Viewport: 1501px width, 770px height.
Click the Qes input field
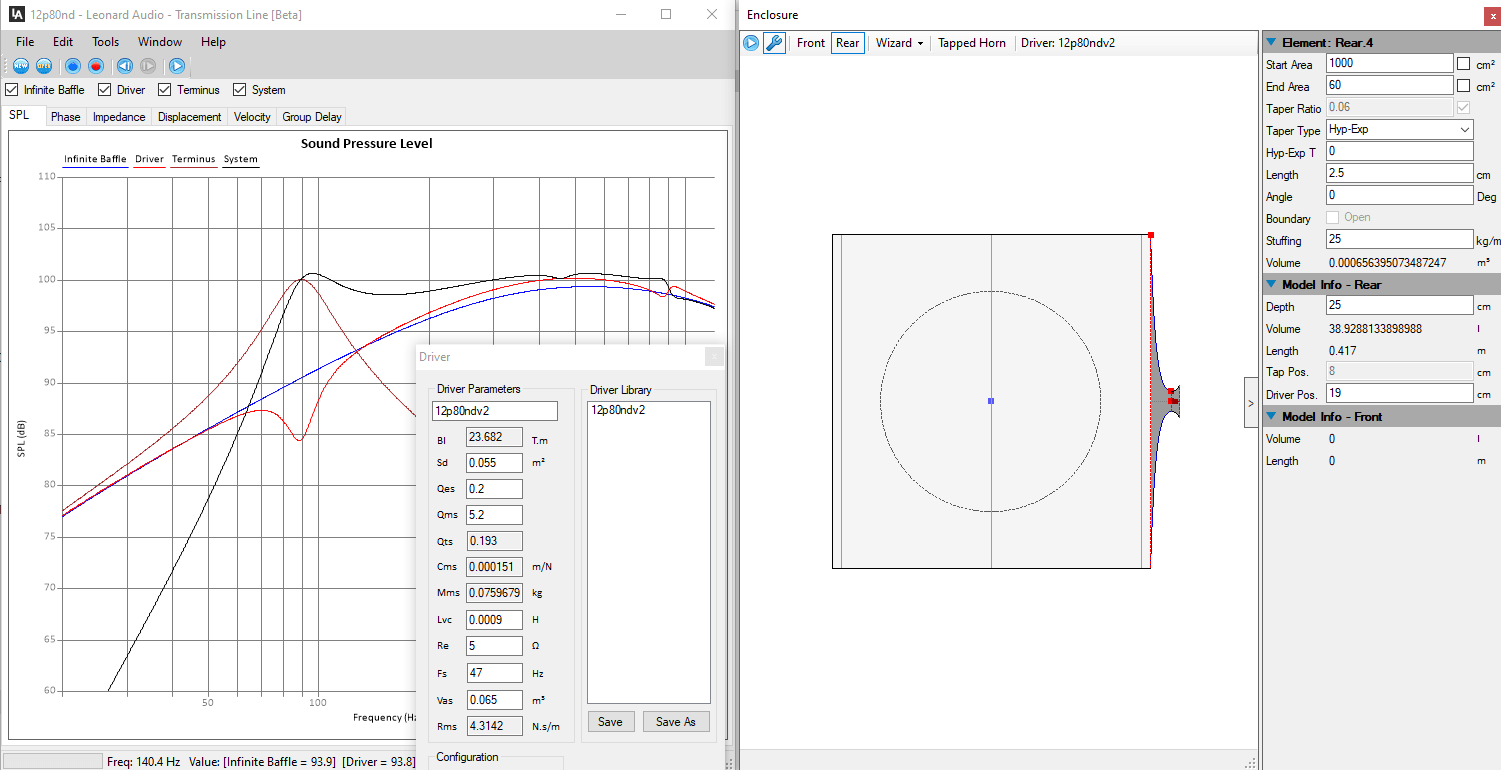494,489
